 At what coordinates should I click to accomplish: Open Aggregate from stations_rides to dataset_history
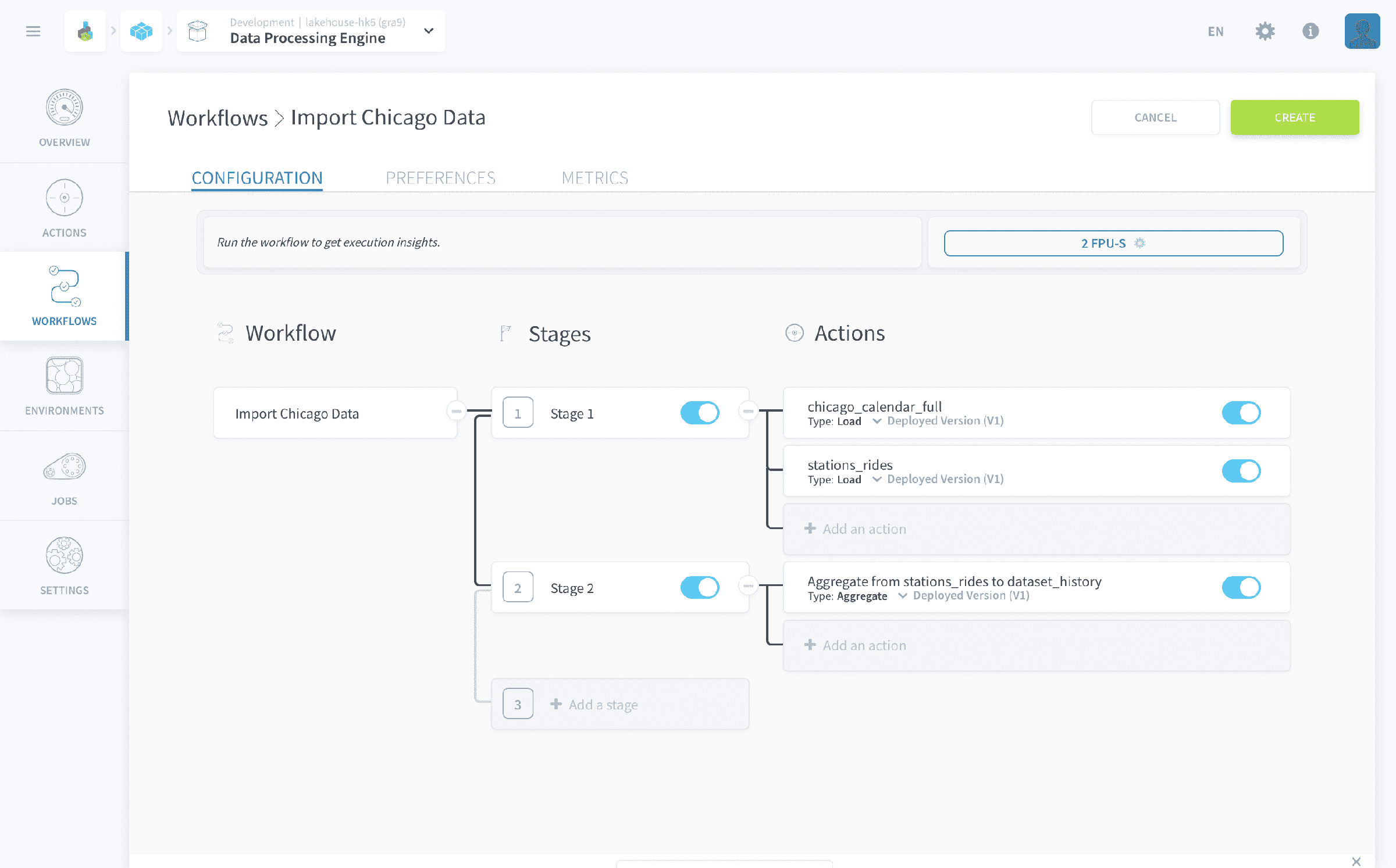(954, 581)
